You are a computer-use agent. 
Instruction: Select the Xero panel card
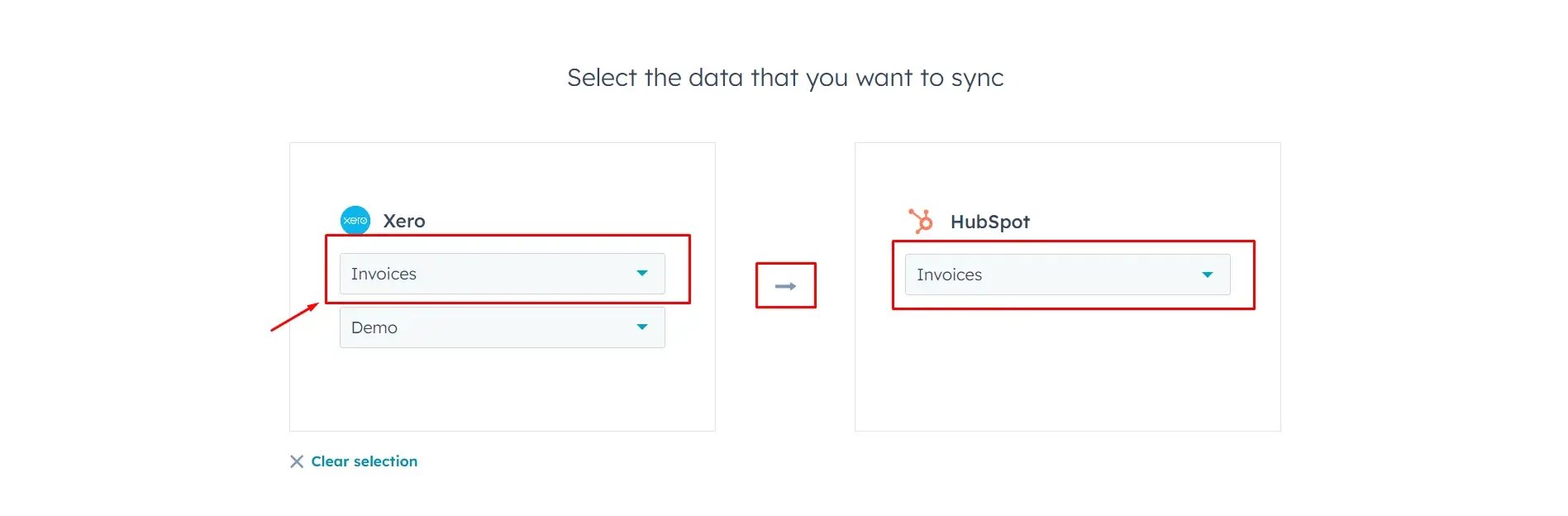point(502,389)
